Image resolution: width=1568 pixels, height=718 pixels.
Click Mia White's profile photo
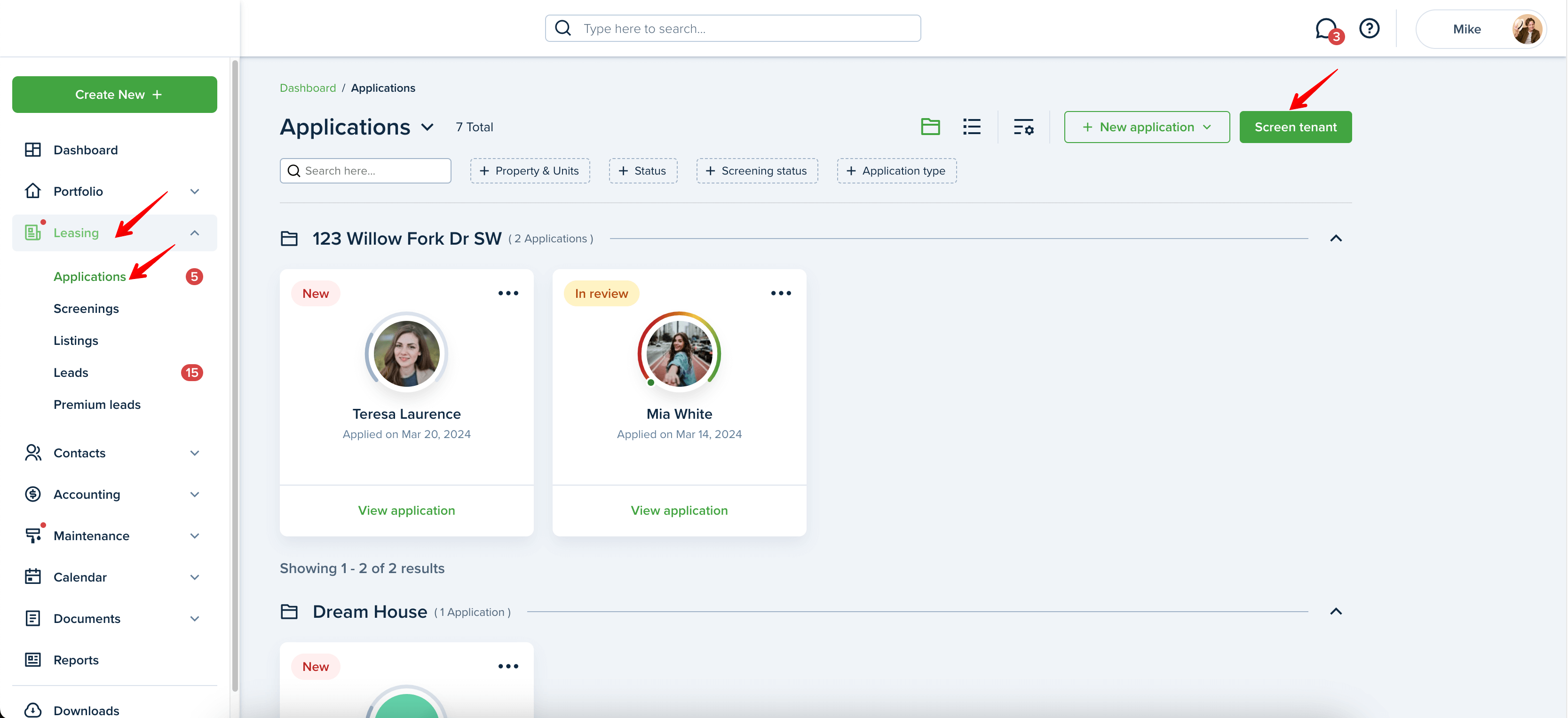point(679,353)
